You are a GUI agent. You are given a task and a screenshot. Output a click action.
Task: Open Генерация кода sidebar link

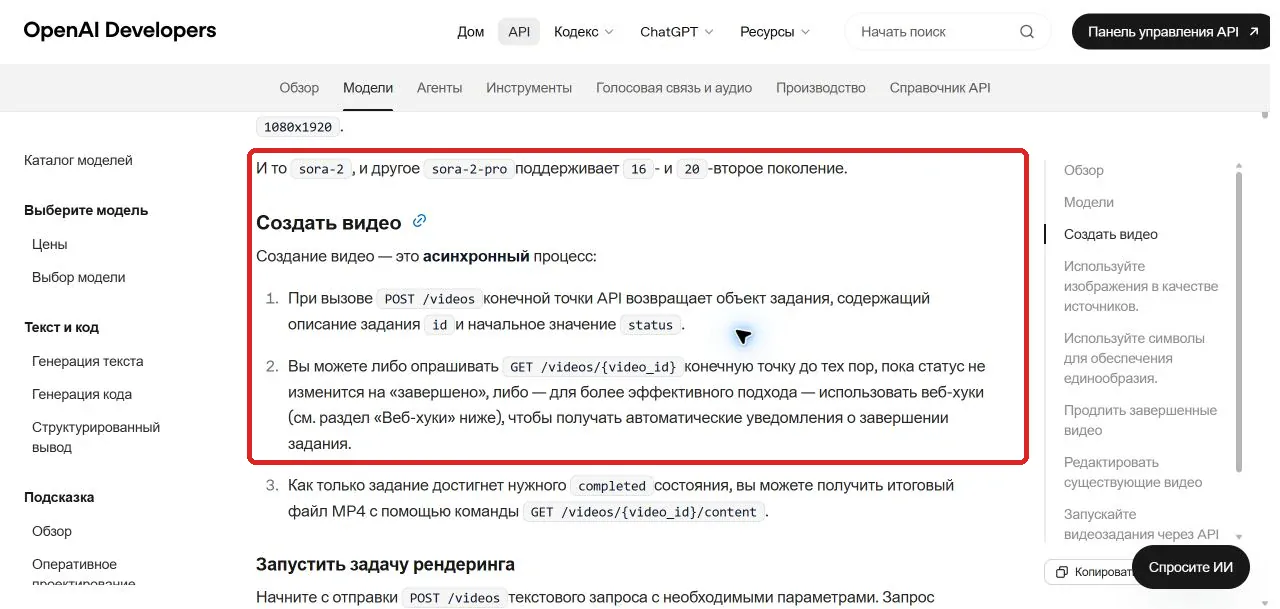pos(82,394)
